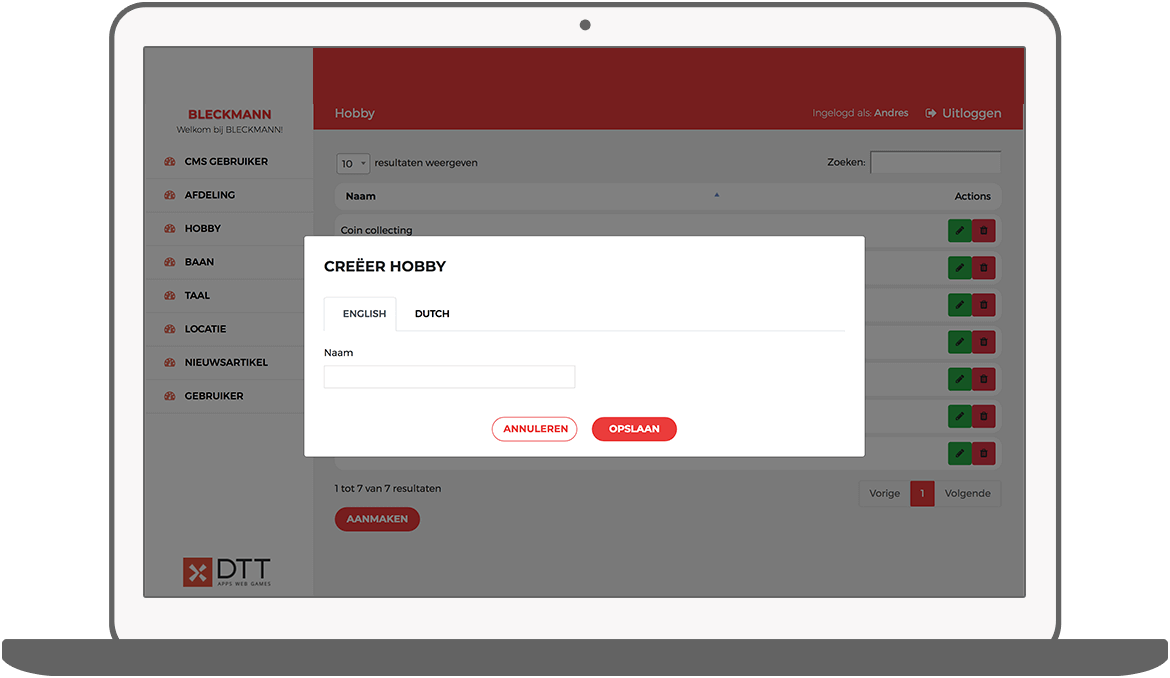The width and height of the screenshot is (1170, 678).
Task: Click the edit pencil icon for Coin collecting
Action: pos(960,230)
